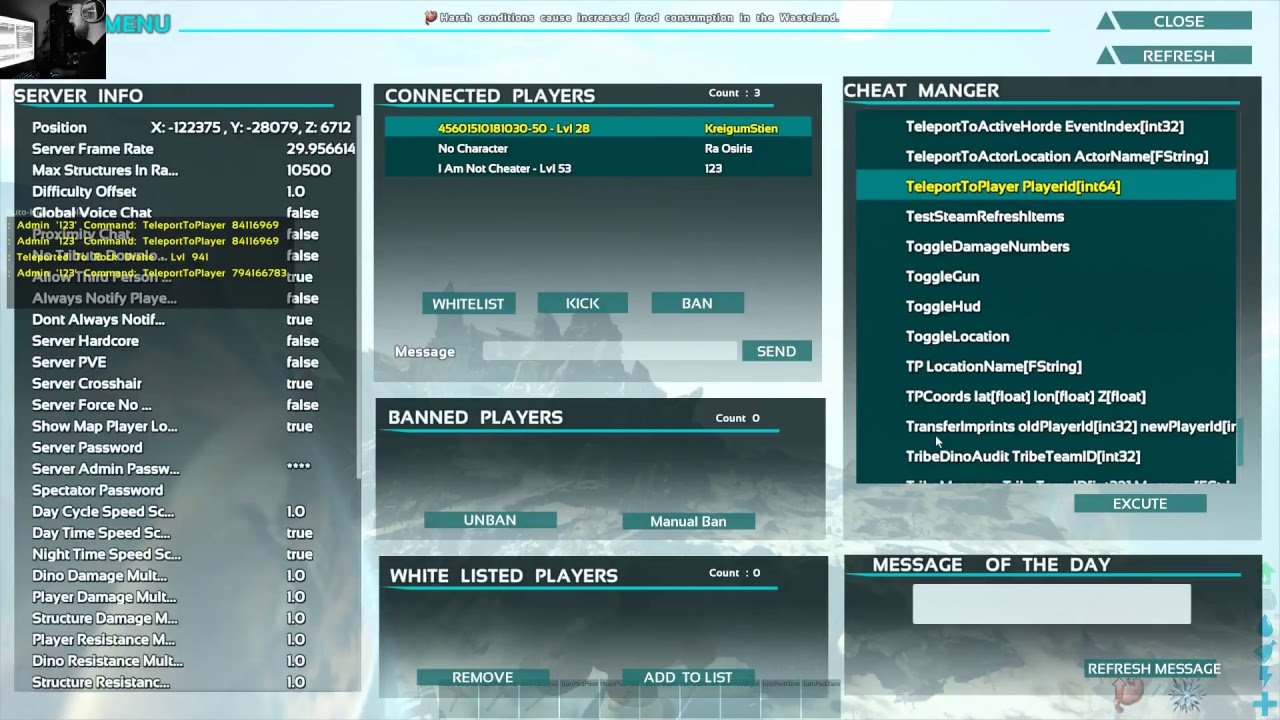Click the REFRESH MESSAGE button
This screenshot has height=720, width=1280.
point(1154,668)
